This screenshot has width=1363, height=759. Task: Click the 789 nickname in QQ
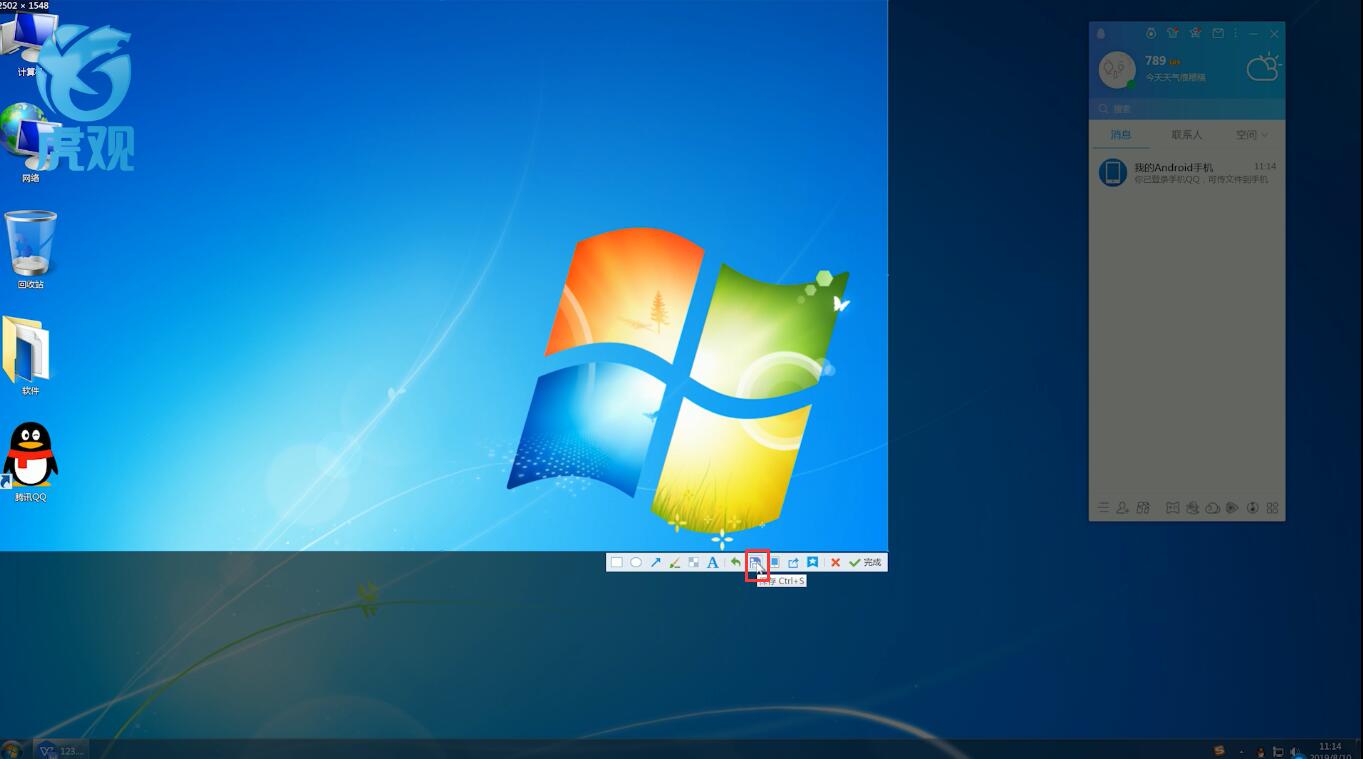tap(1156, 61)
